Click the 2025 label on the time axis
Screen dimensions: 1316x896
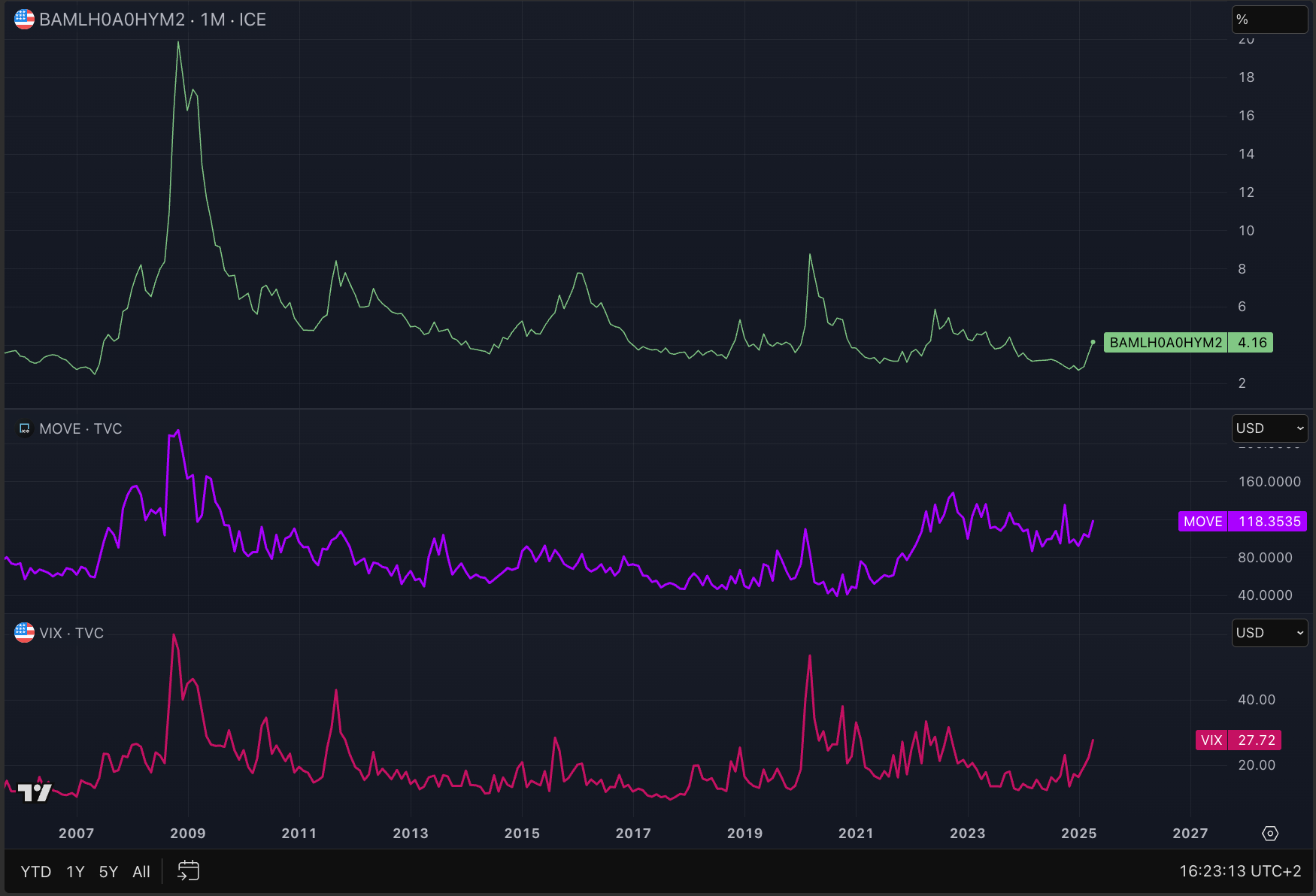point(1078,833)
